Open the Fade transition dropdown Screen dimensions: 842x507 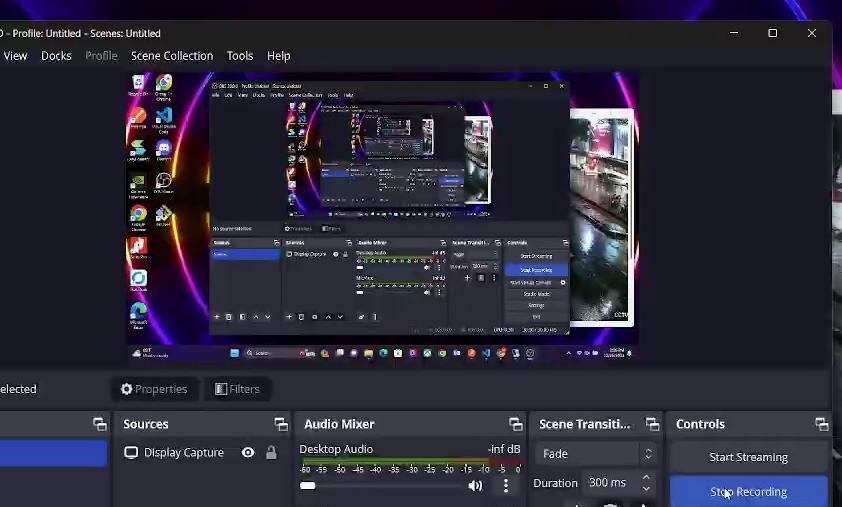point(596,454)
